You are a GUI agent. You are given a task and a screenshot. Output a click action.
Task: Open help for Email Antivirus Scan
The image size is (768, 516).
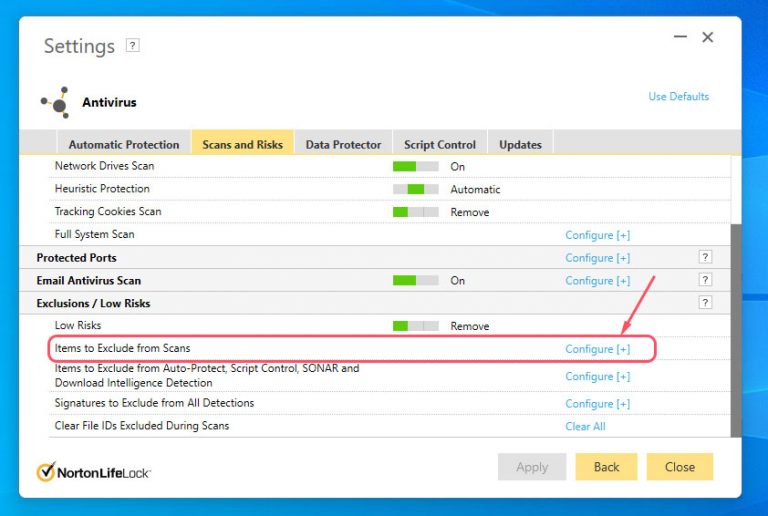[x=705, y=280]
